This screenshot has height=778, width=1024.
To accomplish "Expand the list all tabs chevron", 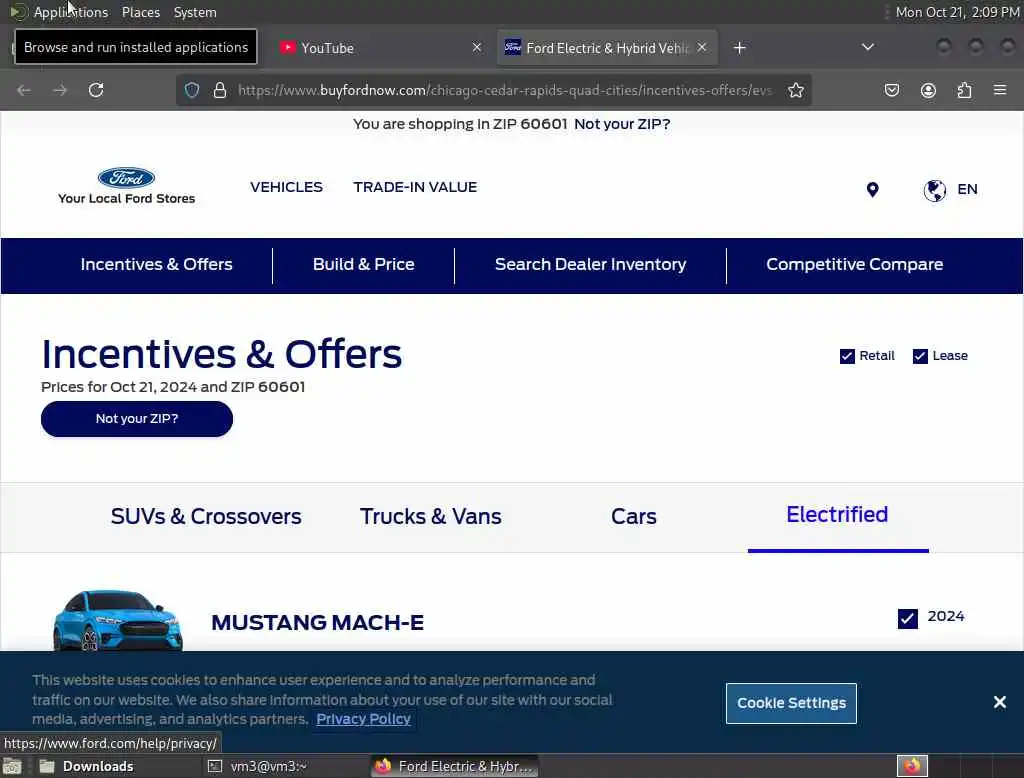I will (x=867, y=47).
